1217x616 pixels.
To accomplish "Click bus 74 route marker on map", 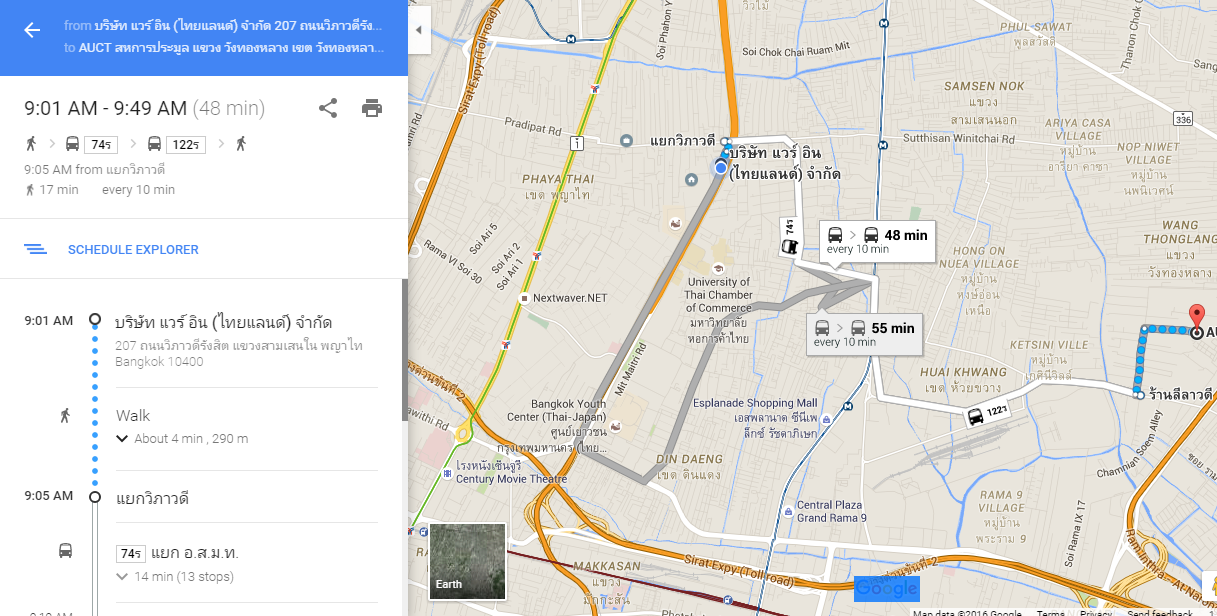I will click(x=790, y=237).
